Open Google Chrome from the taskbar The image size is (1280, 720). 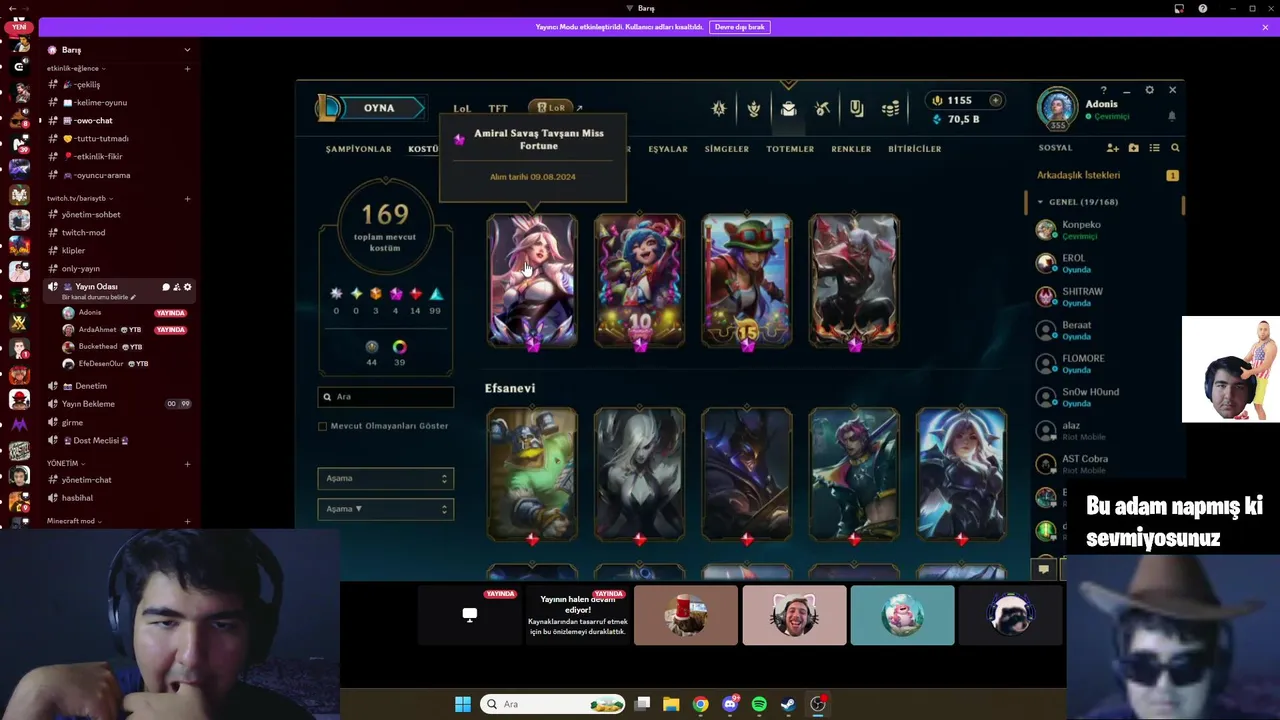(x=701, y=704)
